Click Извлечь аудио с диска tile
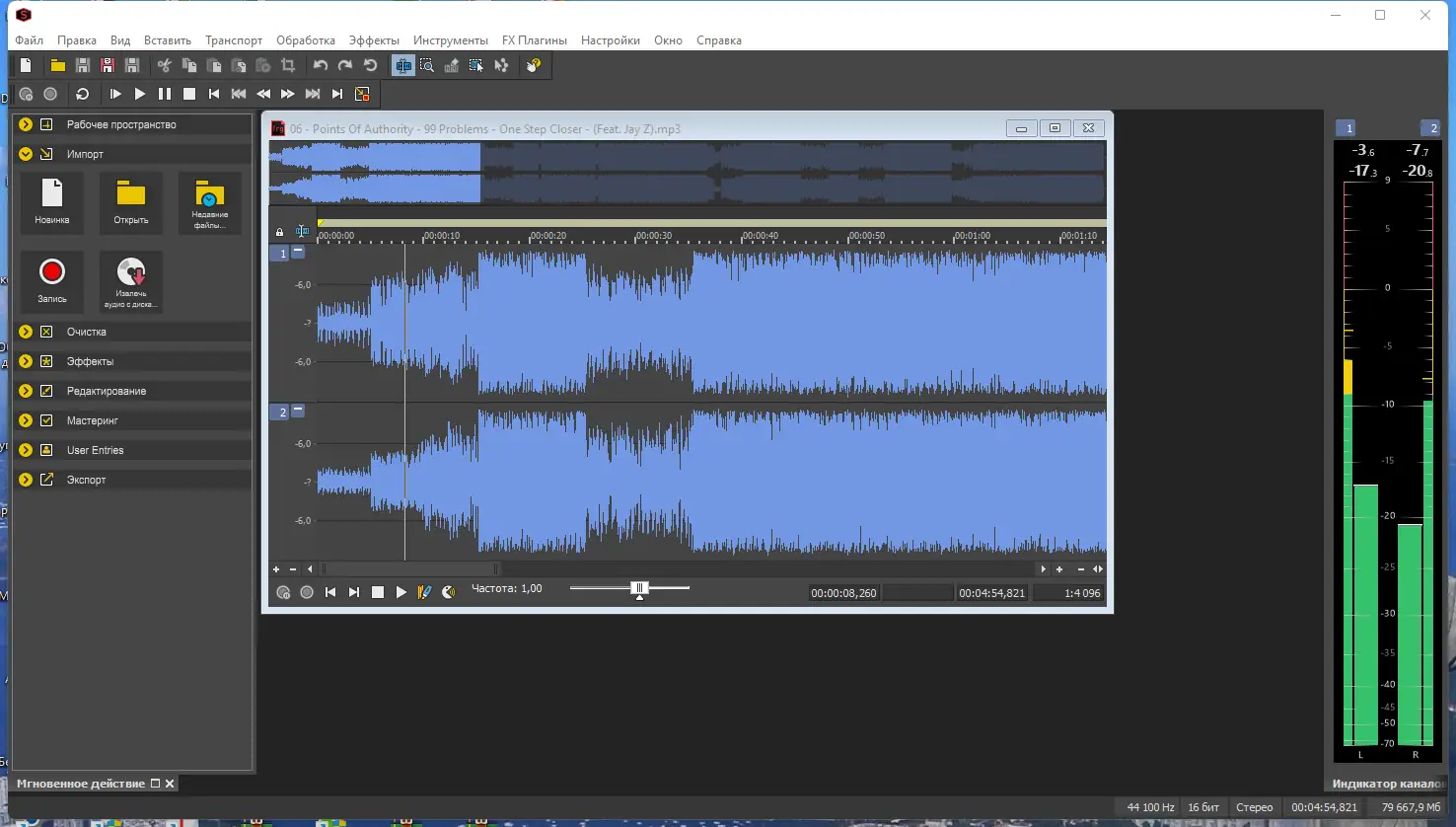The height and width of the screenshot is (827, 1456). pos(131,281)
